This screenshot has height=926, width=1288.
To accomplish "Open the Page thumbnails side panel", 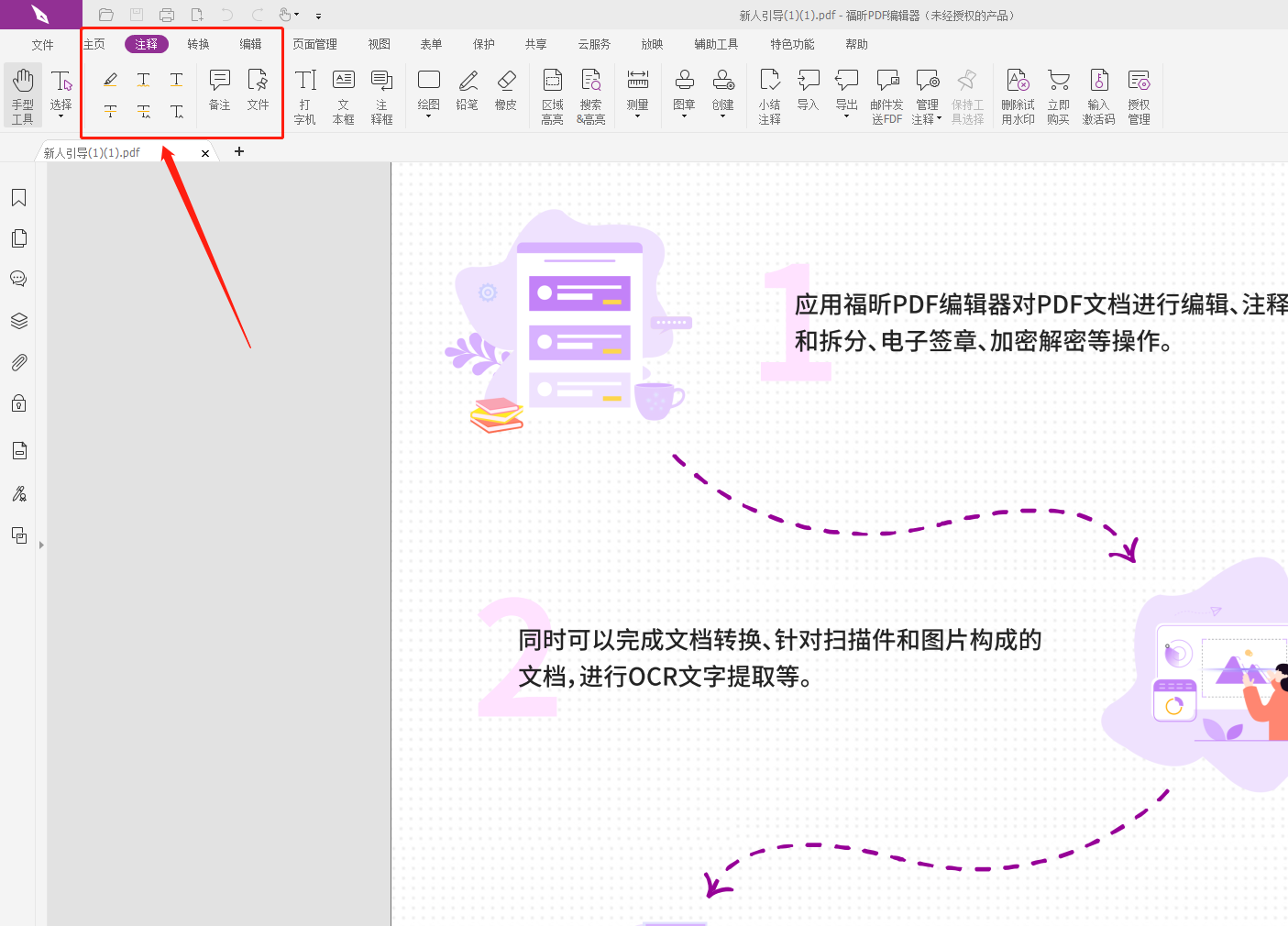I will (x=18, y=238).
